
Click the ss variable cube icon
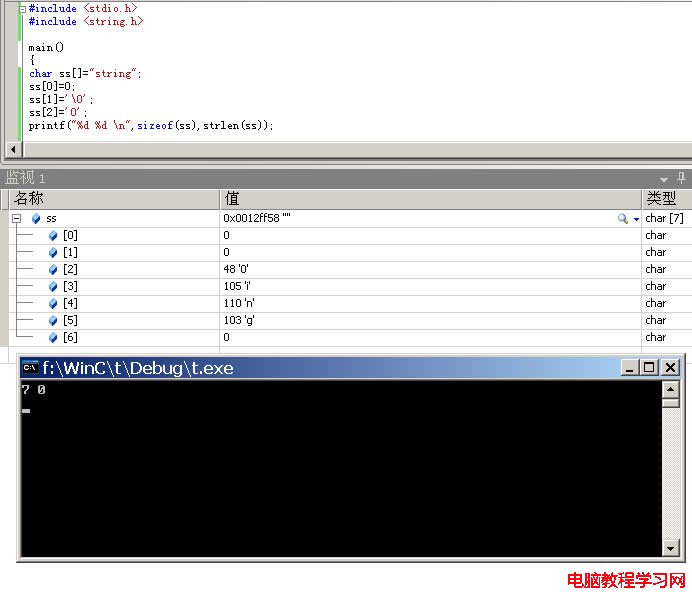pos(36,218)
